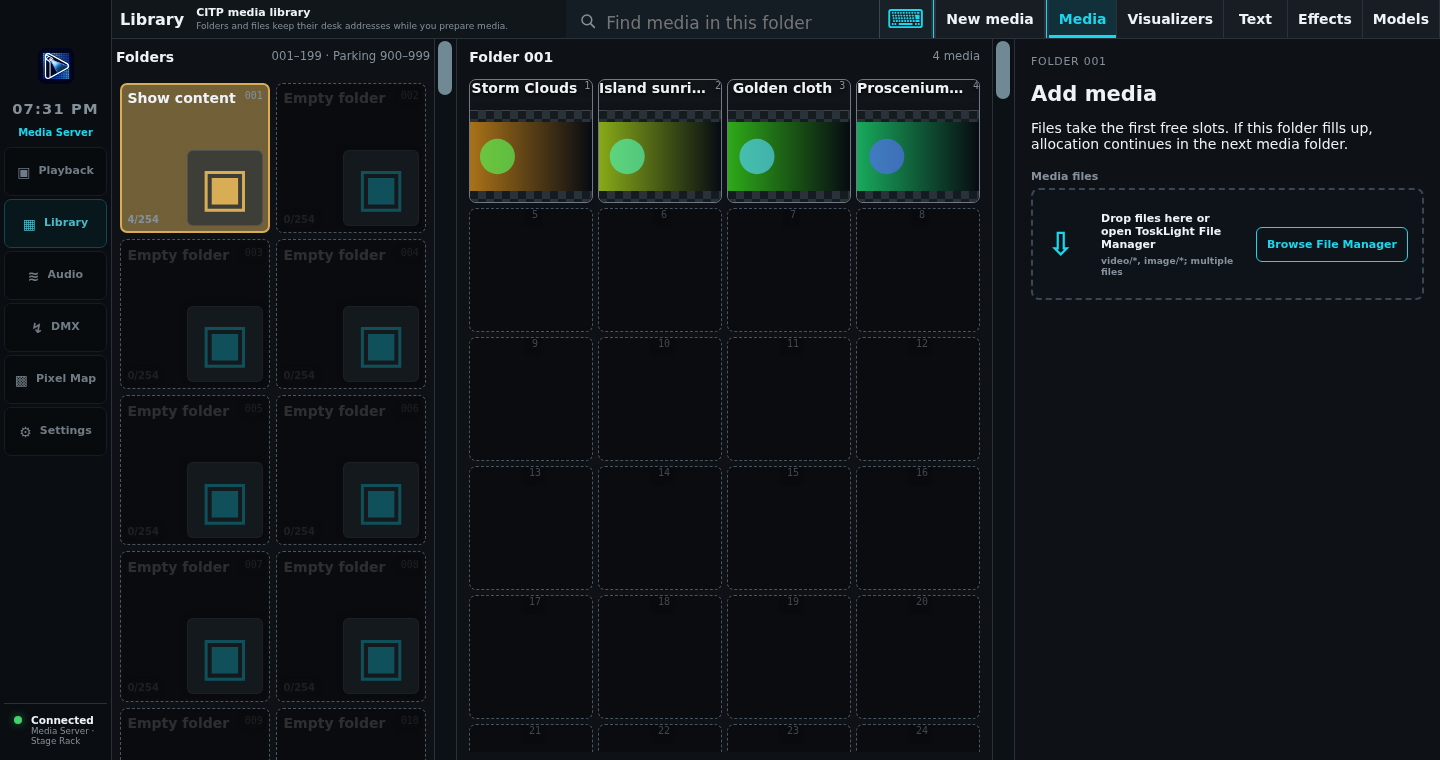
Task: Select the Island sunrise media thumbnail
Action: [660, 141]
